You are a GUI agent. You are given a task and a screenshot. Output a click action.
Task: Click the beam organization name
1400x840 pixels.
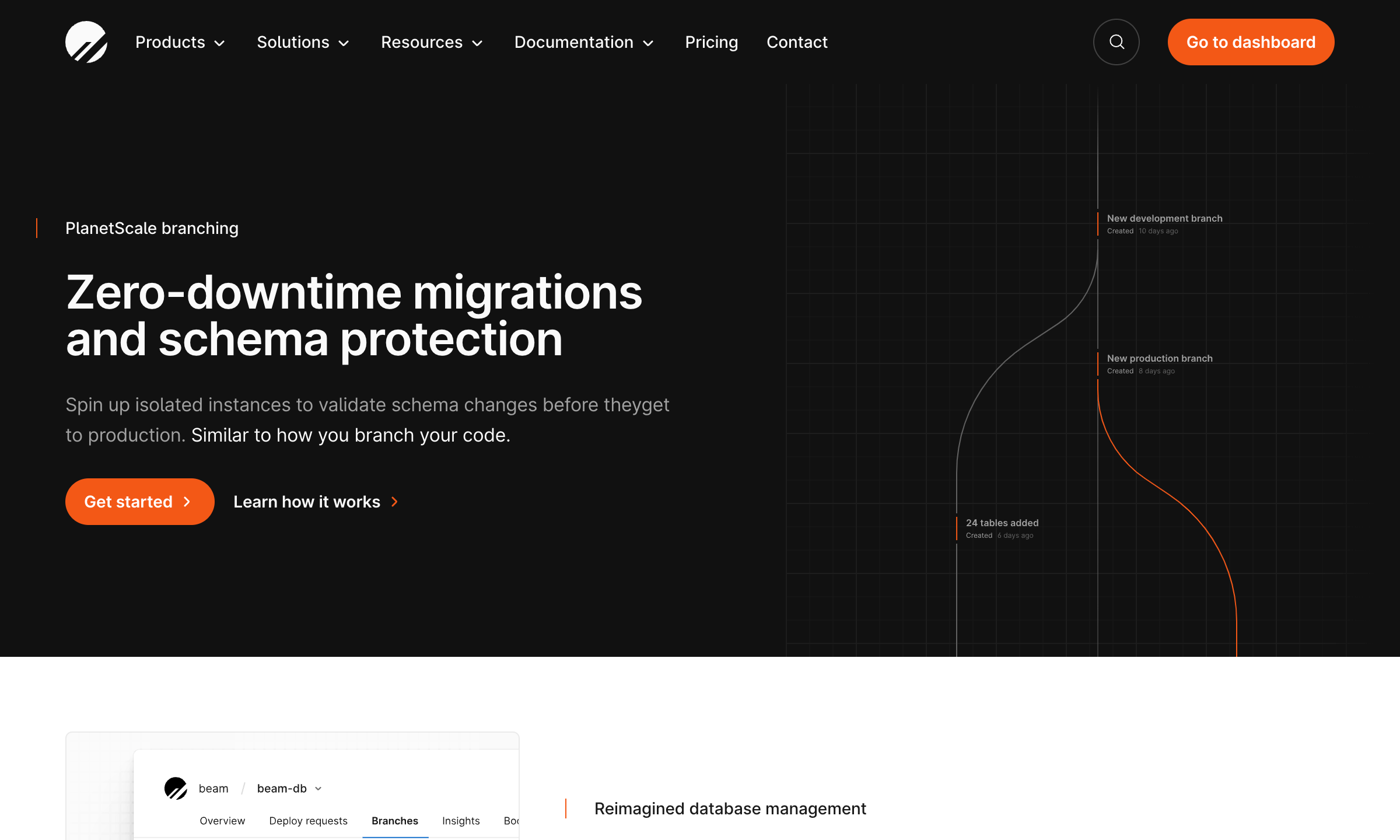(213, 789)
